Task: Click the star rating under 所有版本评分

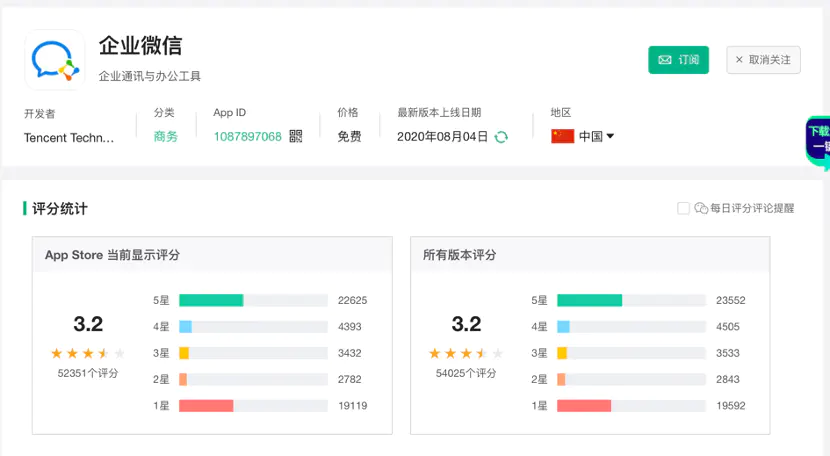Action: point(466,353)
